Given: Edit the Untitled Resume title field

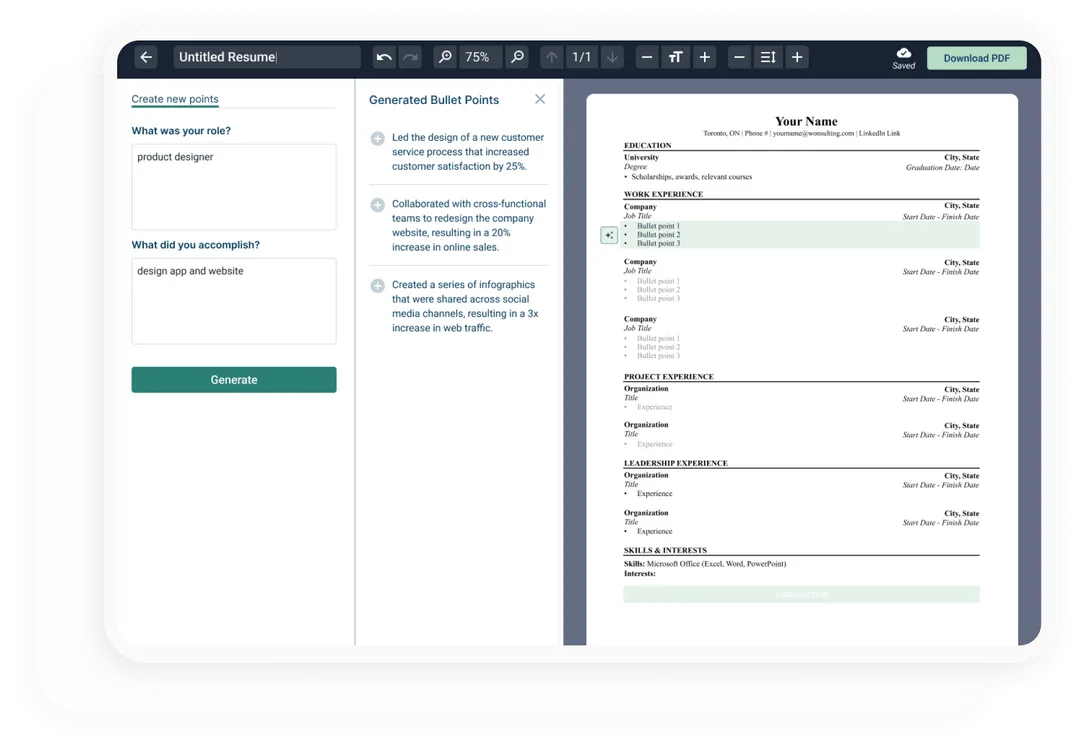Looking at the screenshot, I should coord(267,57).
